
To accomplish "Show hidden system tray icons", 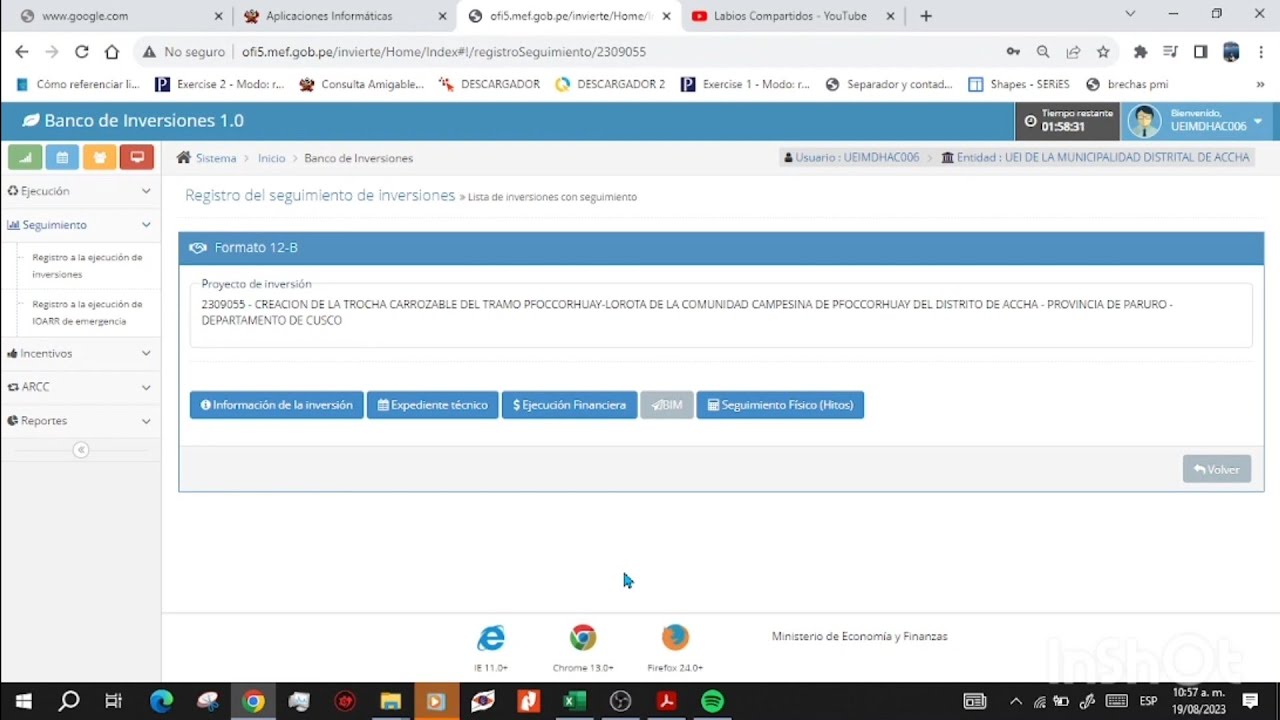I will click(1016, 702).
